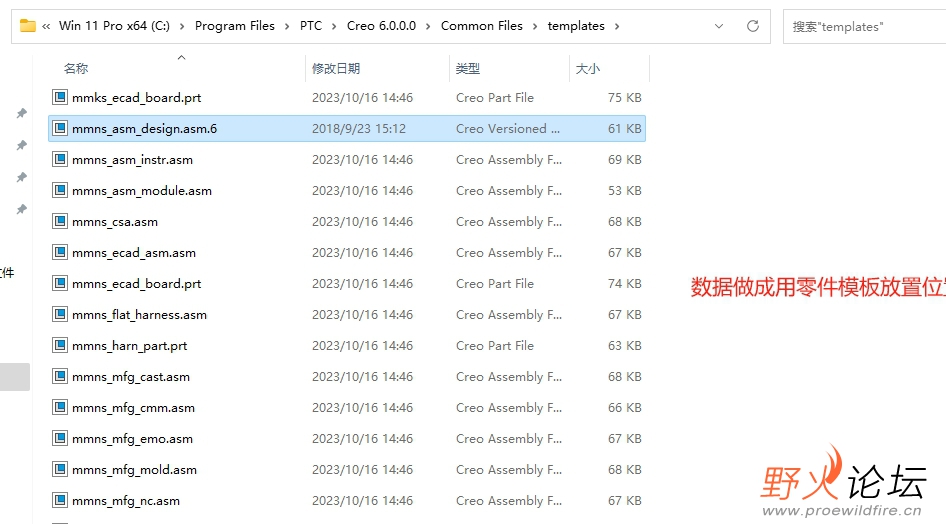
Task: Click icon of mmns_harn_part.prt file
Action: pyautogui.click(x=60, y=345)
